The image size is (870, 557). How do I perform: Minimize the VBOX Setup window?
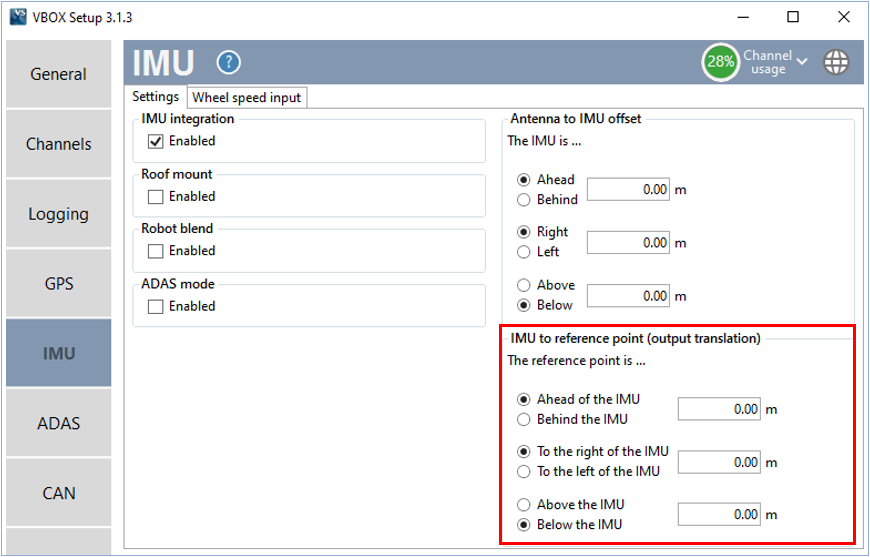743,17
